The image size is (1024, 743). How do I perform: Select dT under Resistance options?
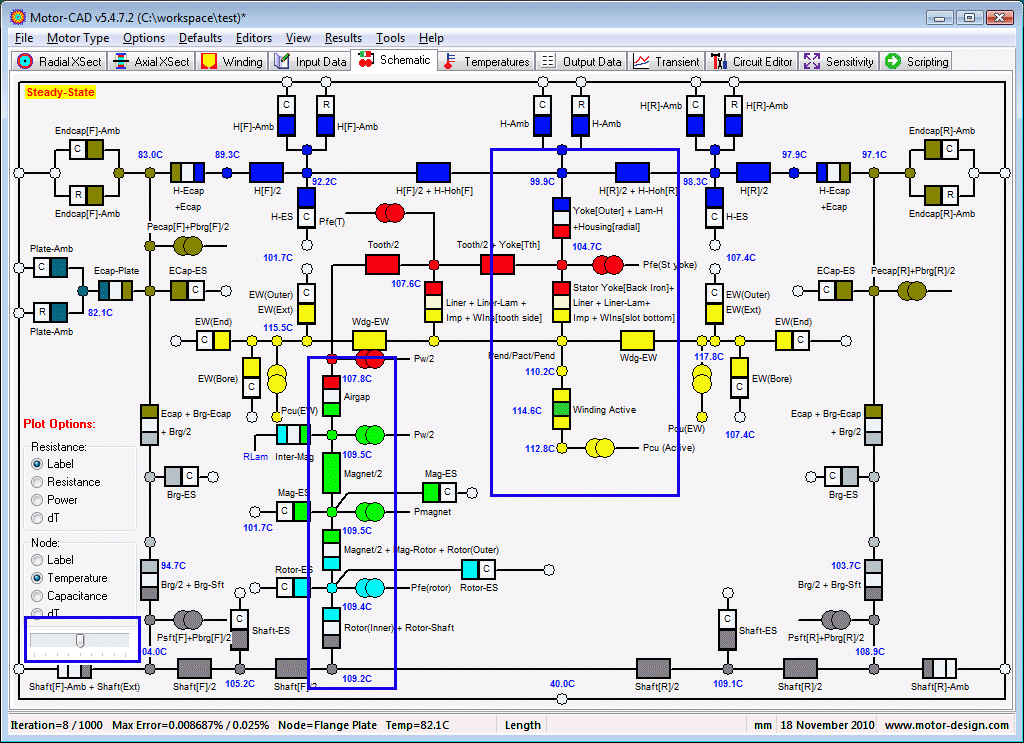(x=37, y=518)
